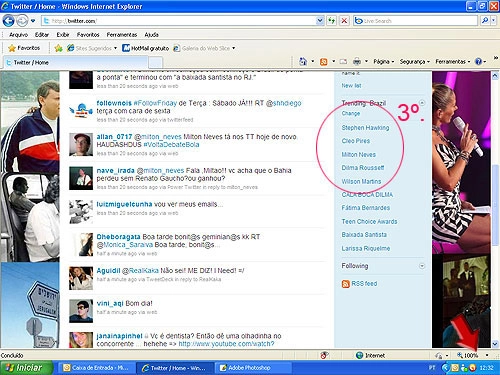500x375 pixels.
Task: Open the Página command bar dropdown
Action: [384, 62]
